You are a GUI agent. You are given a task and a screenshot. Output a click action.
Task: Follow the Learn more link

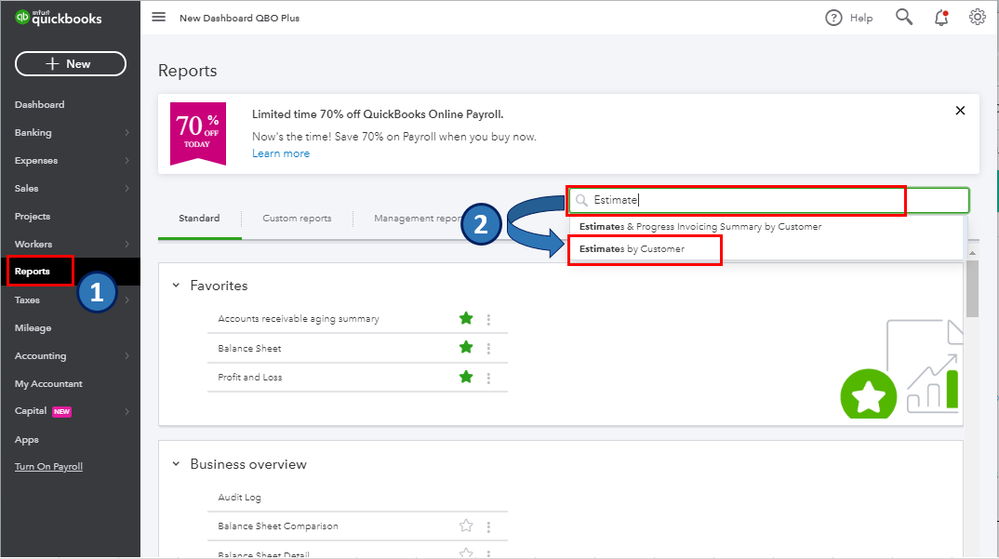click(281, 154)
